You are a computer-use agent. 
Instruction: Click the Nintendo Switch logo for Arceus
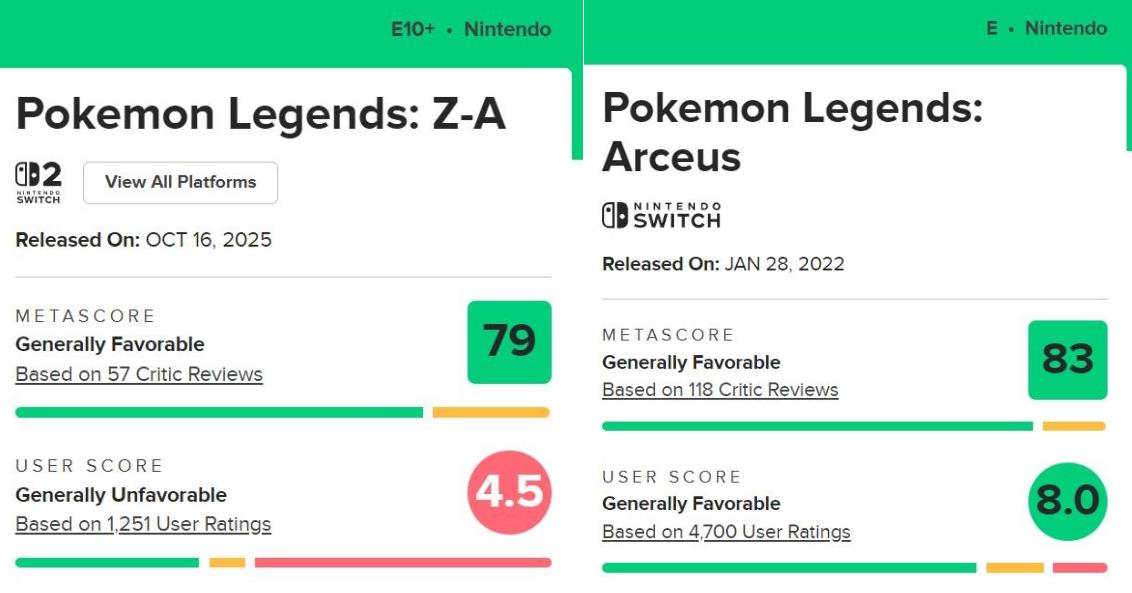pos(661,215)
